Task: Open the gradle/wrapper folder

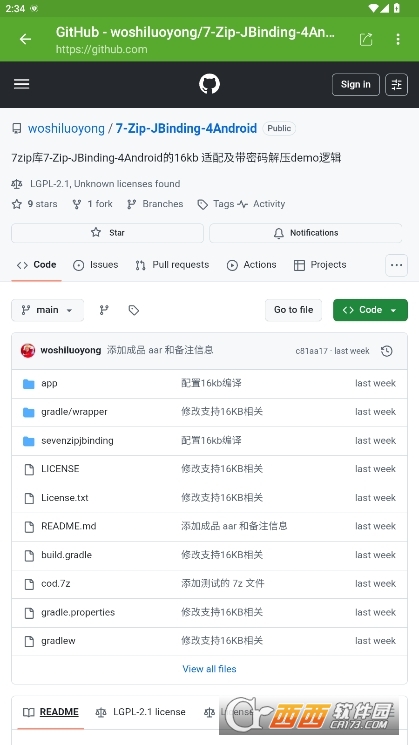Action: point(74,412)
